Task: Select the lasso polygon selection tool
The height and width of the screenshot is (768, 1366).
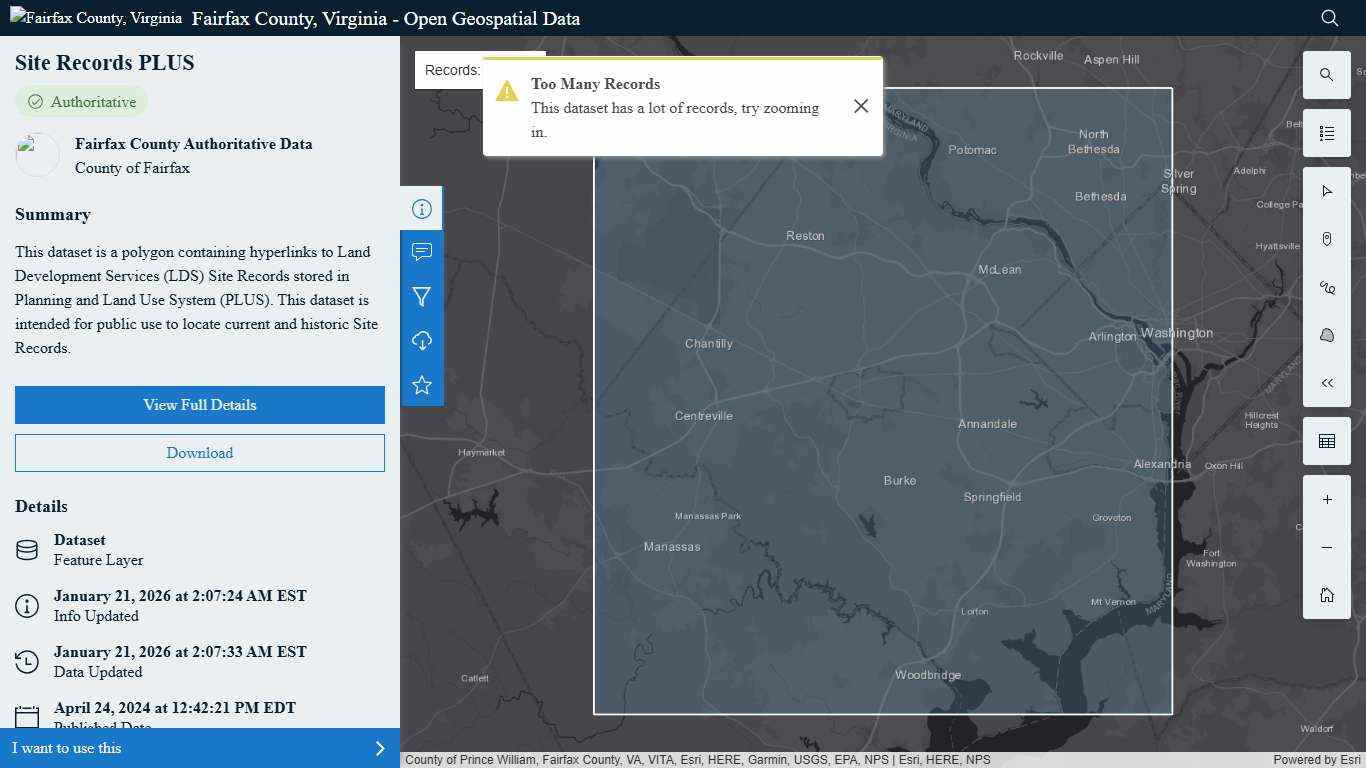Action: [x=1327, y=334]
